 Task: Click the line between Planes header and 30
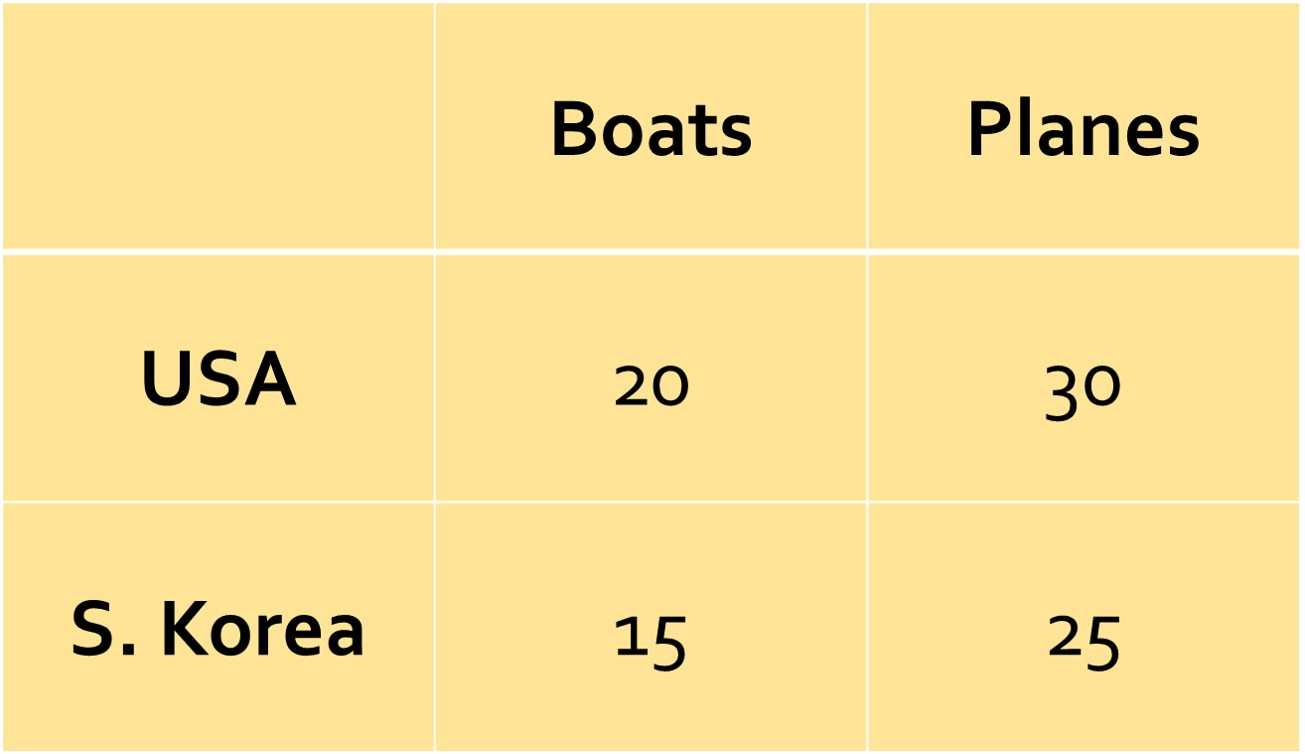(x=1084, y=251)
